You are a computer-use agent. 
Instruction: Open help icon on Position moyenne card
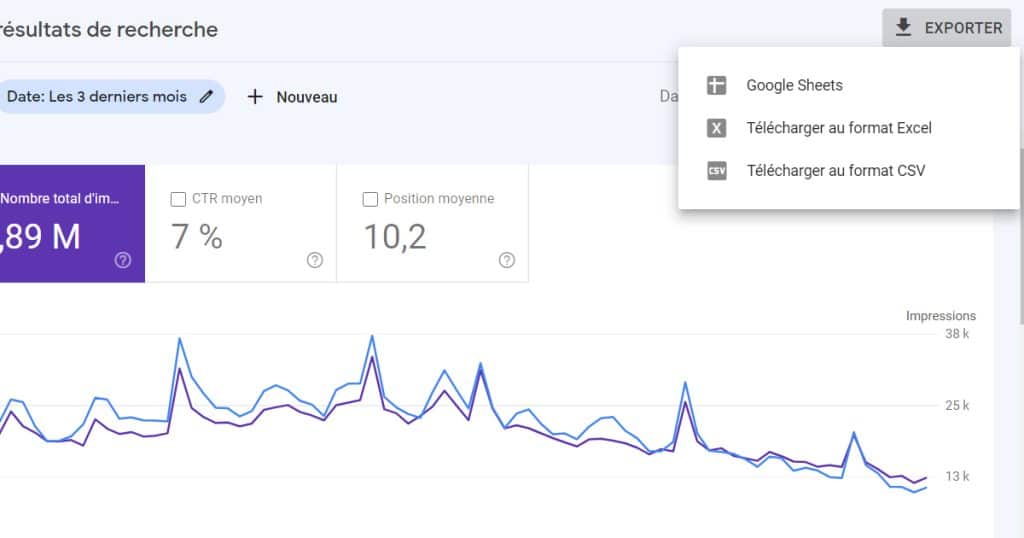tap(507, 261)
